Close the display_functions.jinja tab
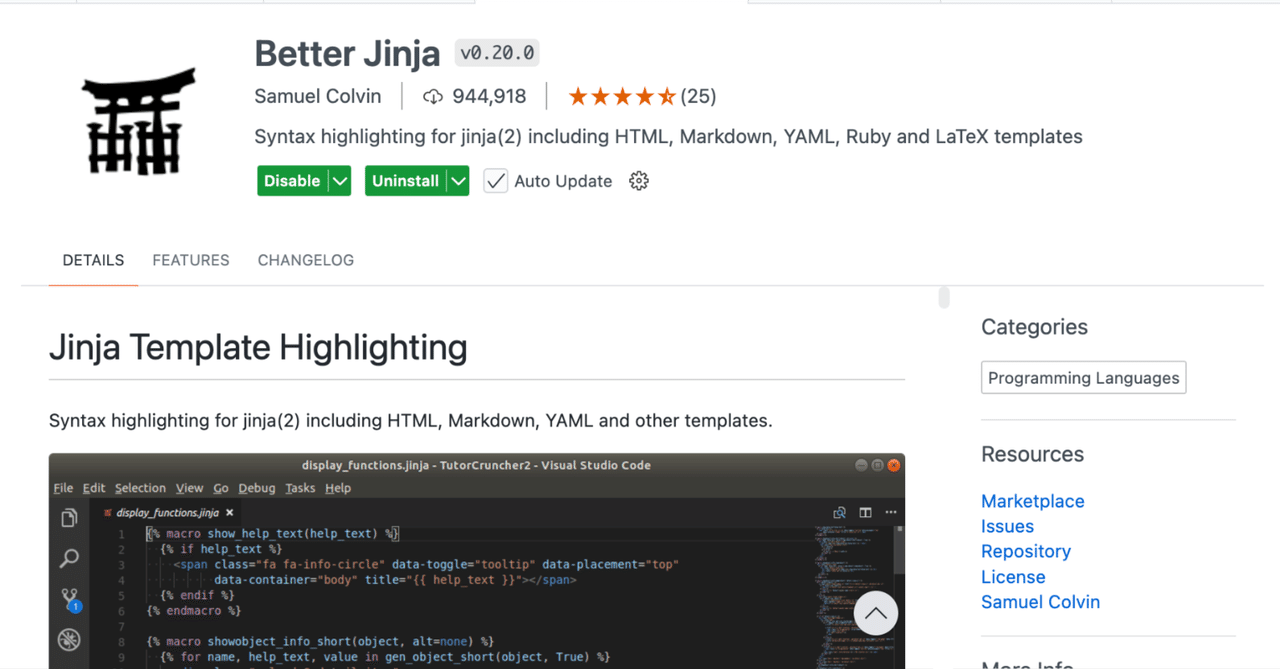Screen dimensions: 1280x669 [x=229, y=510]
